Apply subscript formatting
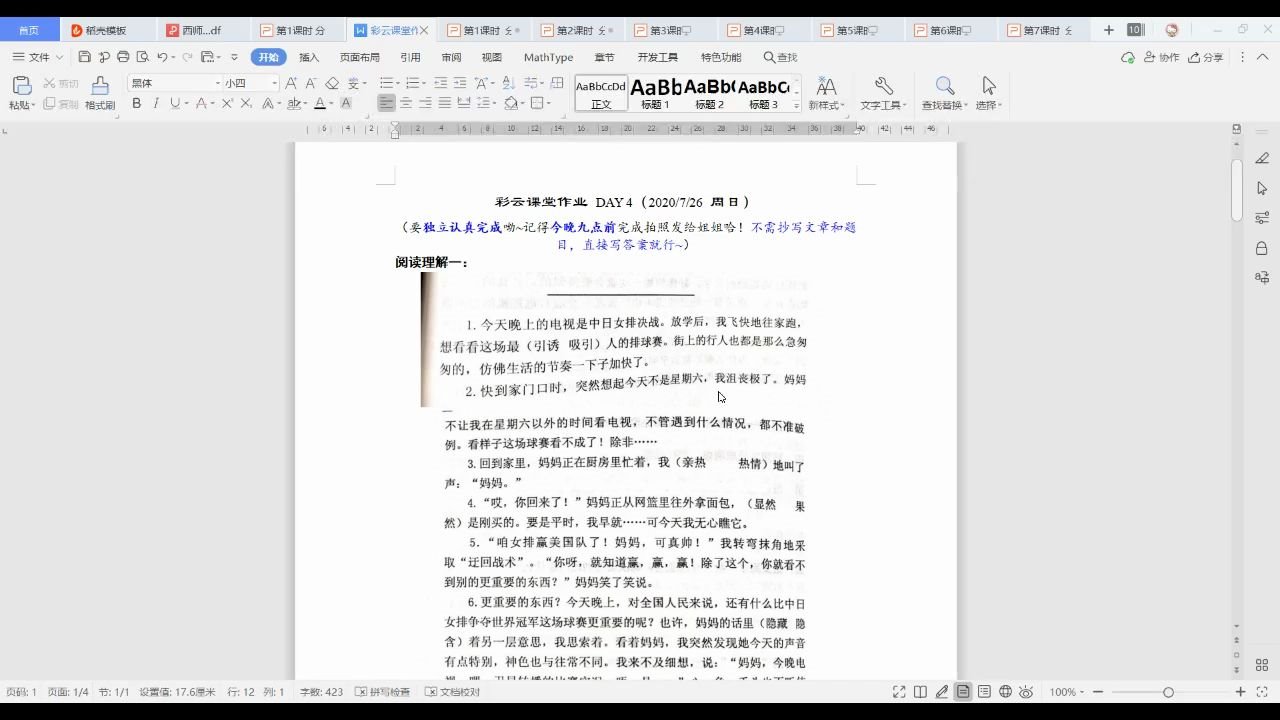 tap(245, 103)
